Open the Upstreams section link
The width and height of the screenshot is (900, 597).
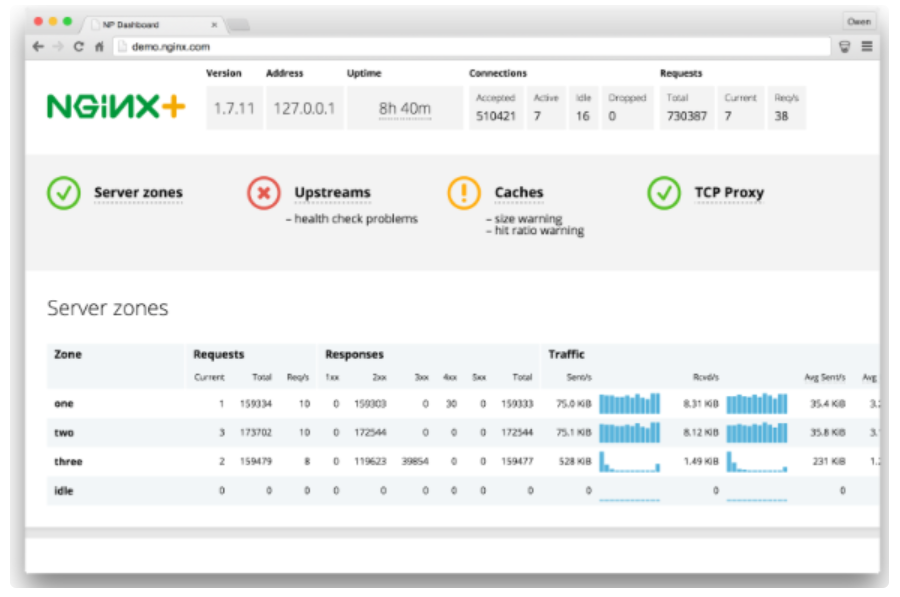332,193
